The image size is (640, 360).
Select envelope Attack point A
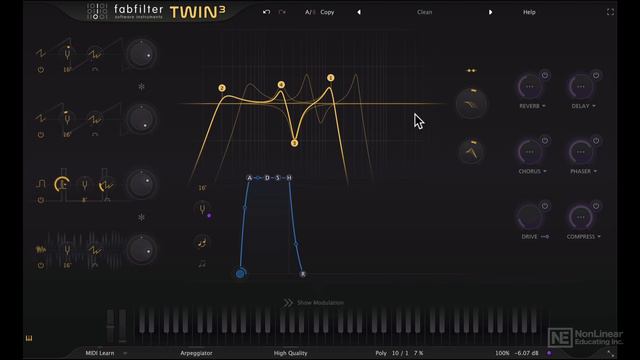tap(249, 178)
